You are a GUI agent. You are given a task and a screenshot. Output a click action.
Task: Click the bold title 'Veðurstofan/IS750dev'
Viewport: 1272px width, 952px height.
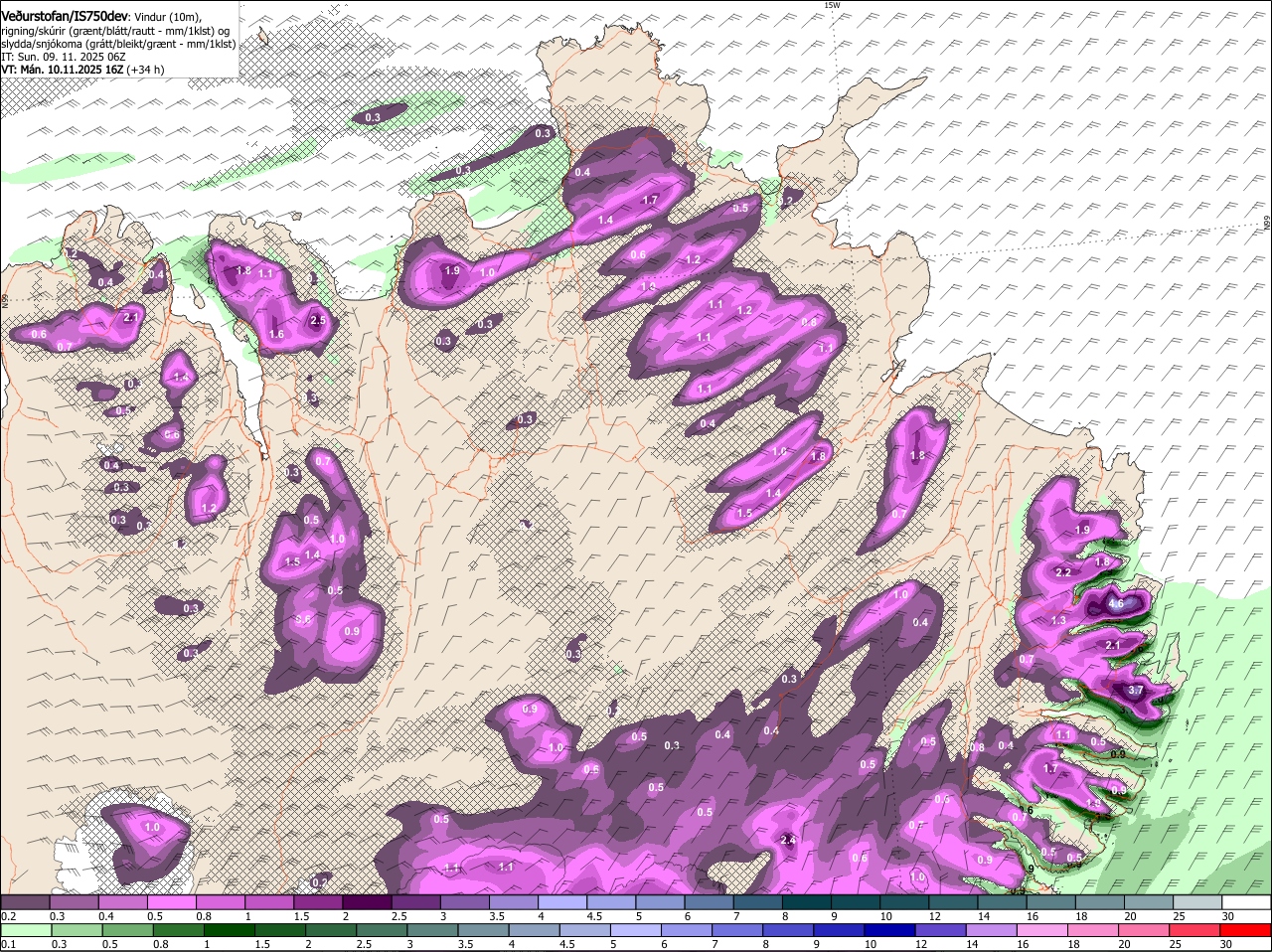(65, 15)
